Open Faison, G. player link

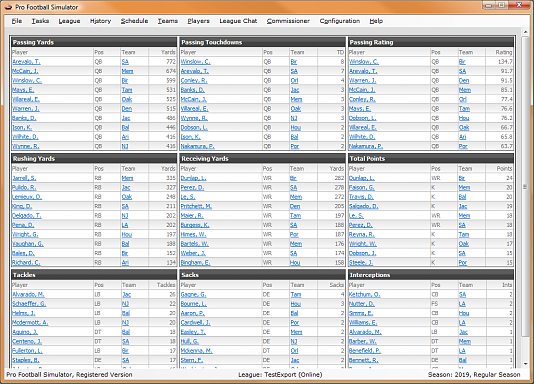362,188
